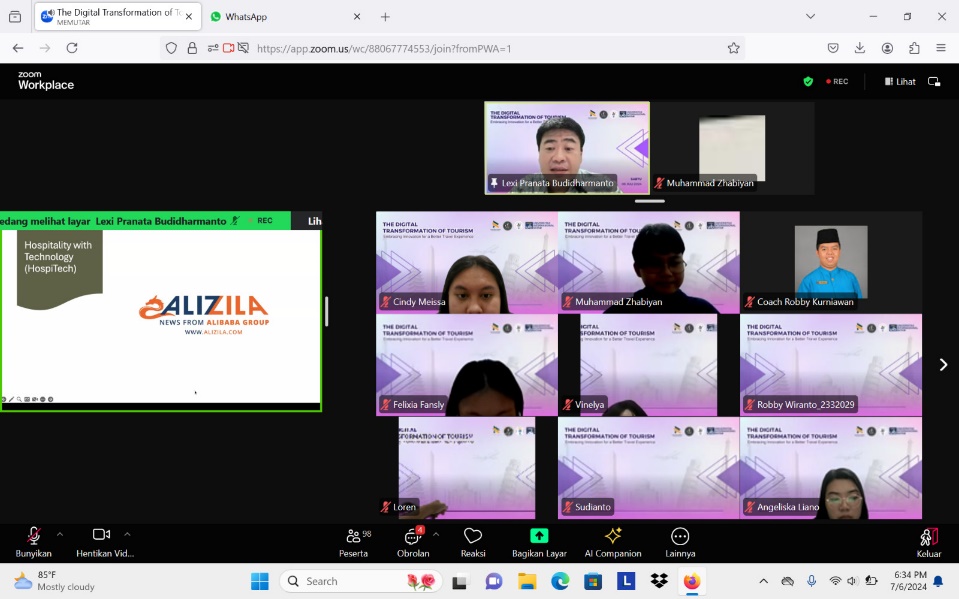959x599 pixels.
Task: Bookmark this page with the star icon
Action: (734, 48)
